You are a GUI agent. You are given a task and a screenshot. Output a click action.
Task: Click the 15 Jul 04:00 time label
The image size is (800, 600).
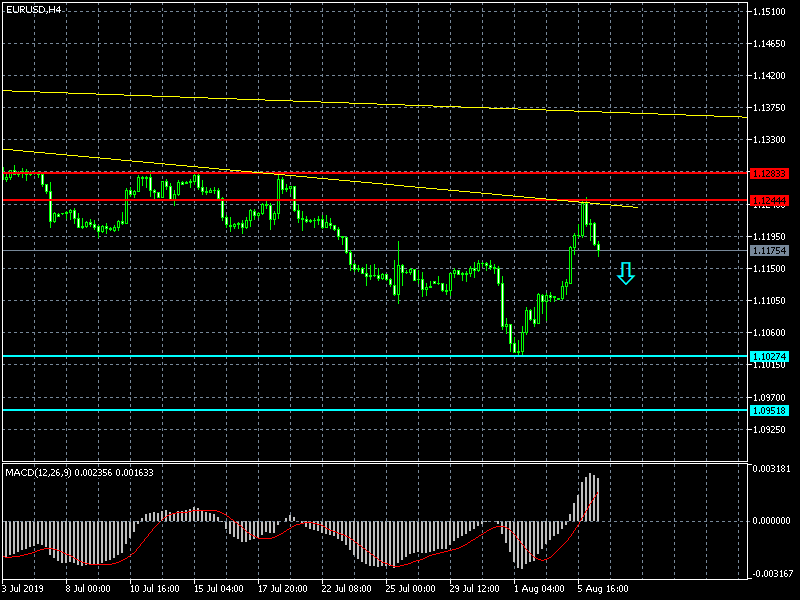pos(218,588)
